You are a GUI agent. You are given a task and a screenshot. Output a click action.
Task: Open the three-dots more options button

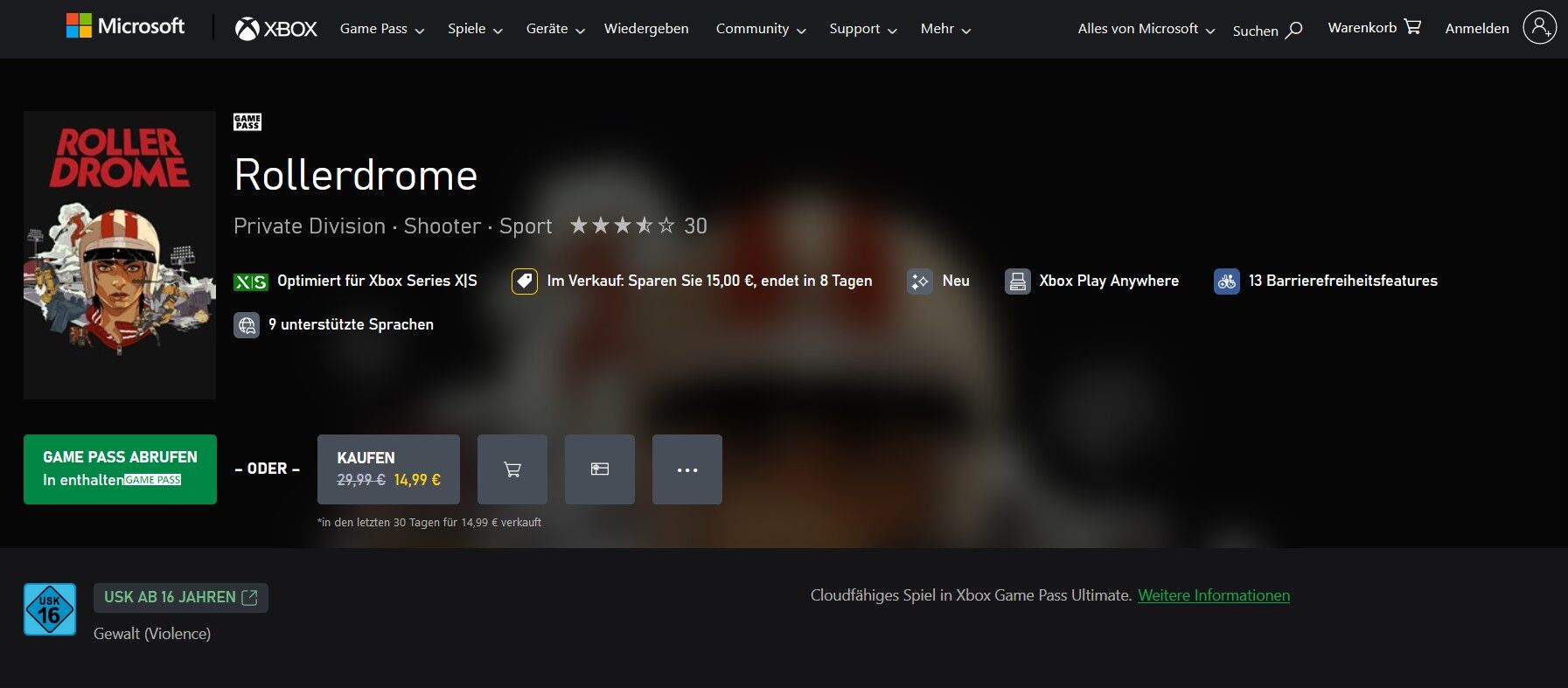coord(687,469)
